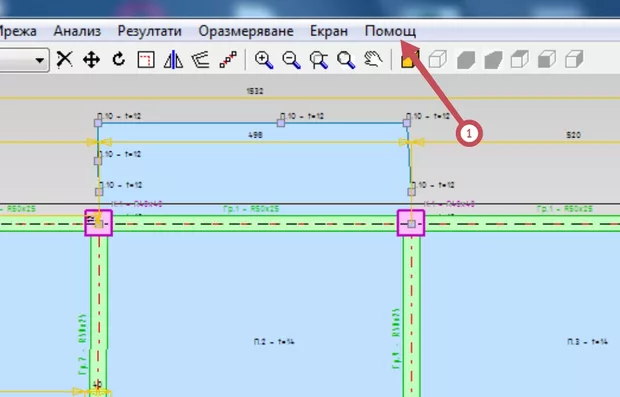Choose the cube view with gray top face
The image size is (620, 397).
tap(520, 60)
